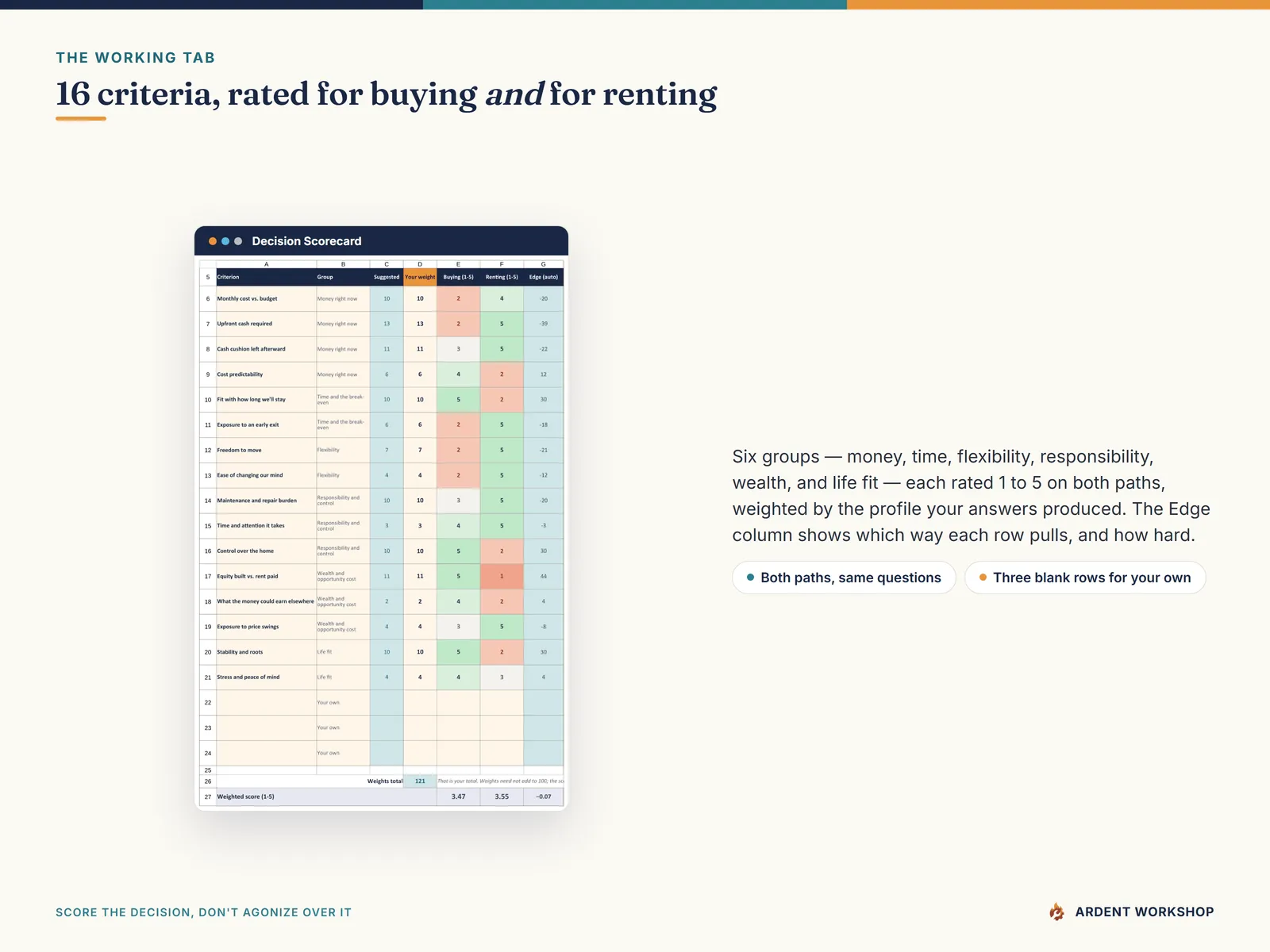Click the 'Your own' group cell in row 22
This screenshot has width=1270, height=952.
(343, 703)
